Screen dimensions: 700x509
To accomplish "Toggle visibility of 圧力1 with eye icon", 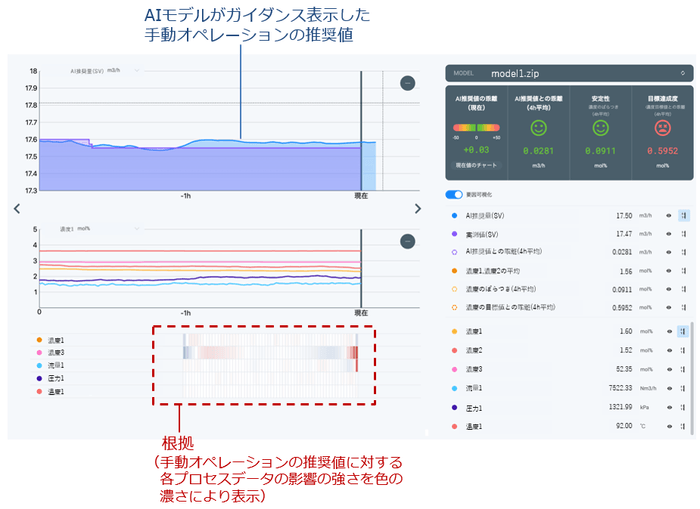I will tap(669, 407).
